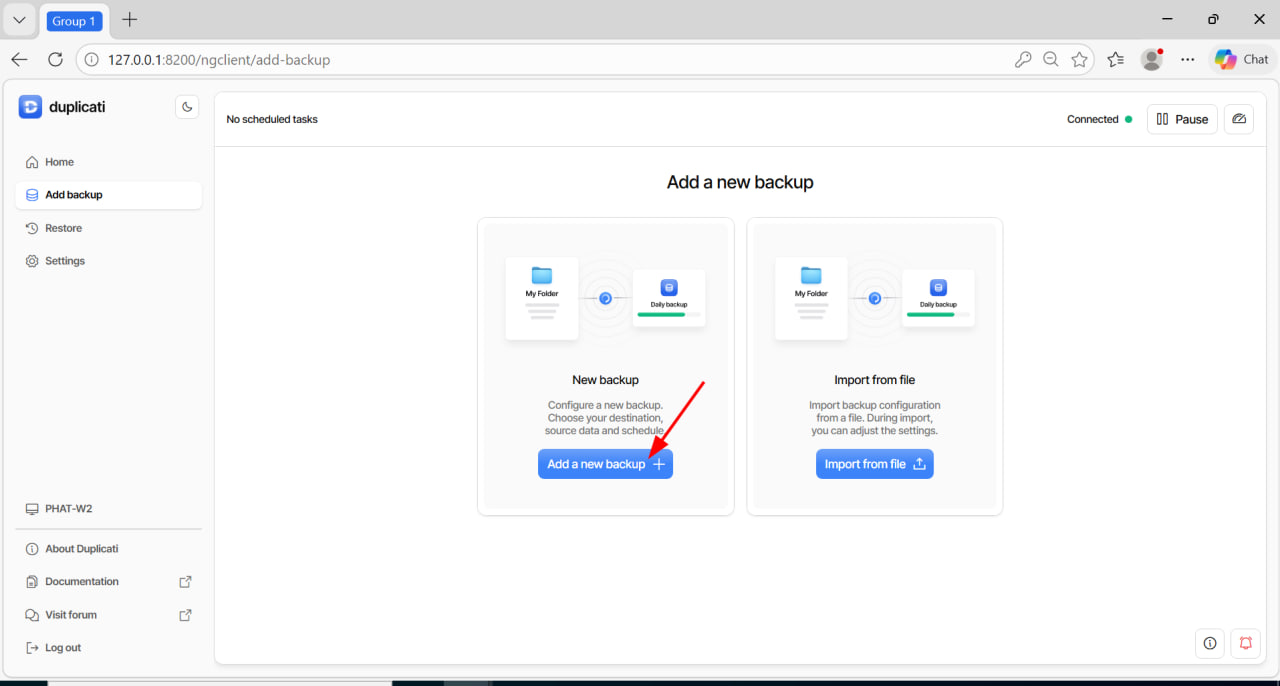Click the Duplicati logo in the sidebar

[x=29, y=107]
